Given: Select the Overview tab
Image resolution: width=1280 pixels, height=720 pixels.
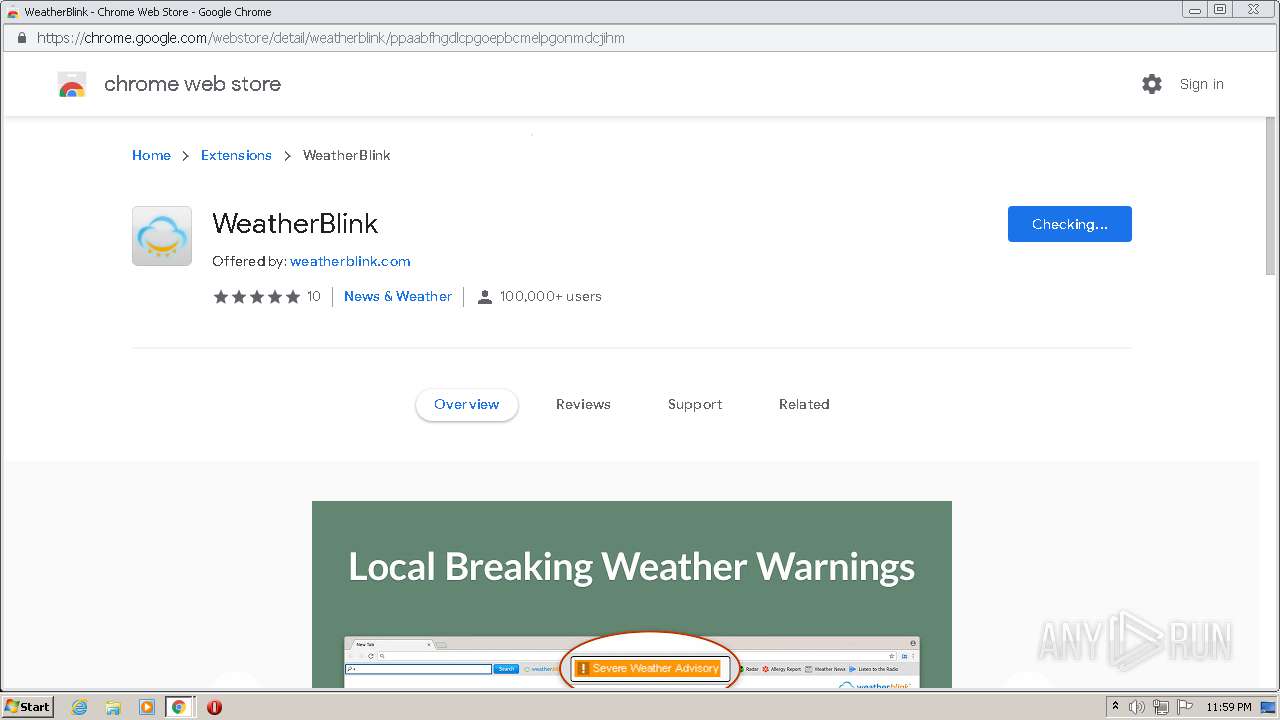Looking at the screenshot, I should tap(467, 404).
